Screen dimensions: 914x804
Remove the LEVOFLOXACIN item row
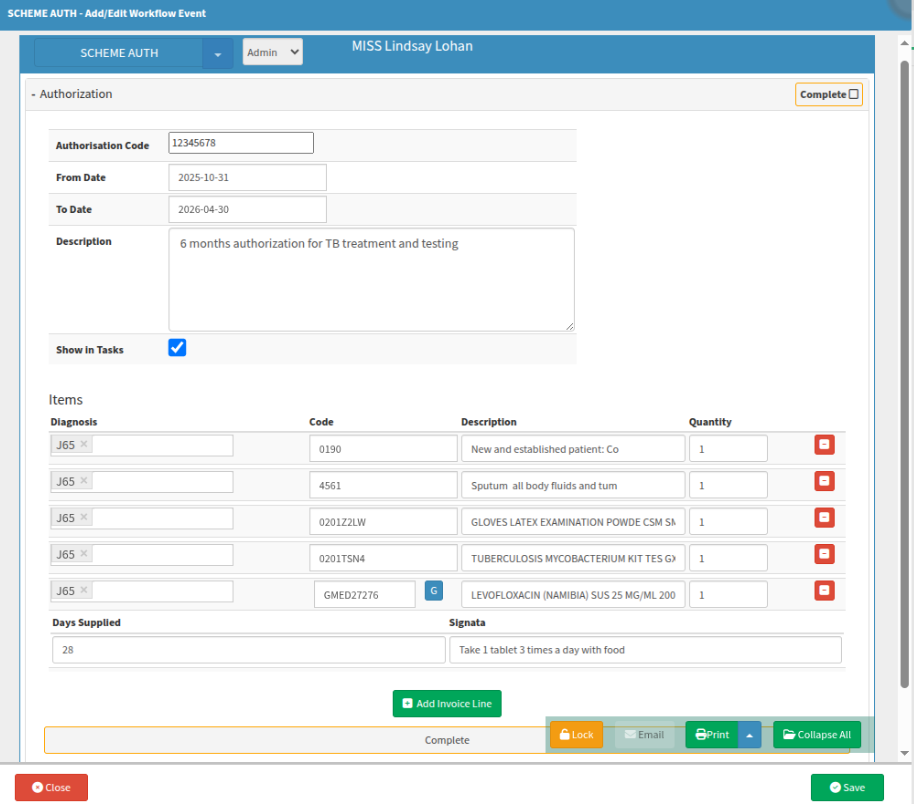tap(824, 591)
